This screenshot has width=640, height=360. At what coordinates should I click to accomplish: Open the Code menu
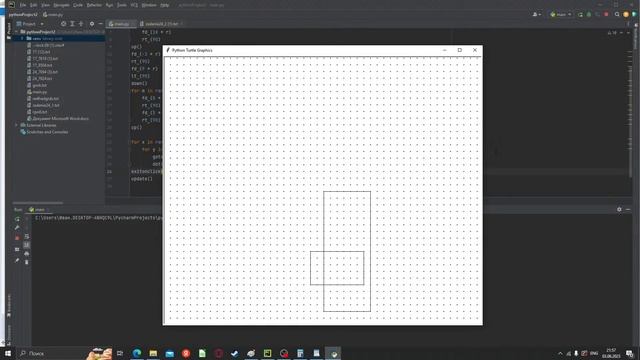78,5
